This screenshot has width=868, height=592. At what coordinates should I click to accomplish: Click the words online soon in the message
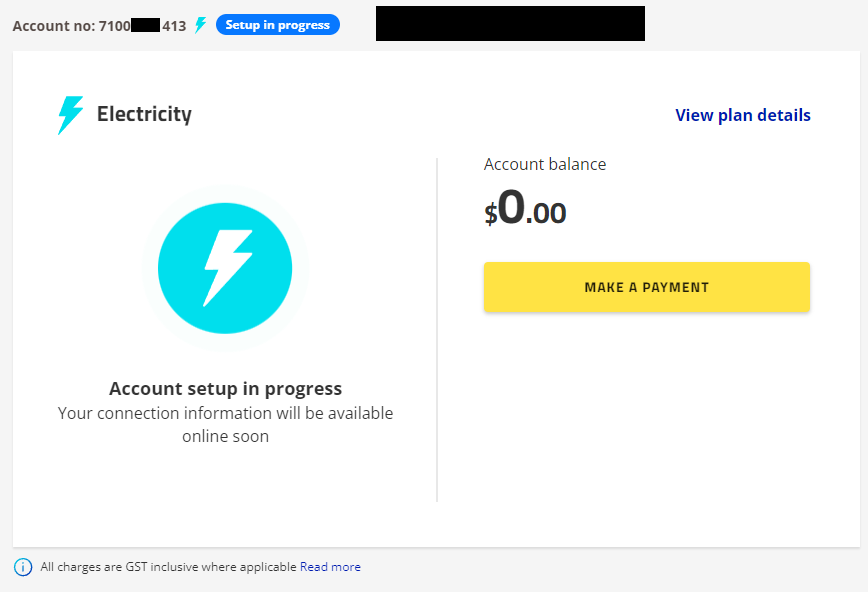(x=225, y=436)
